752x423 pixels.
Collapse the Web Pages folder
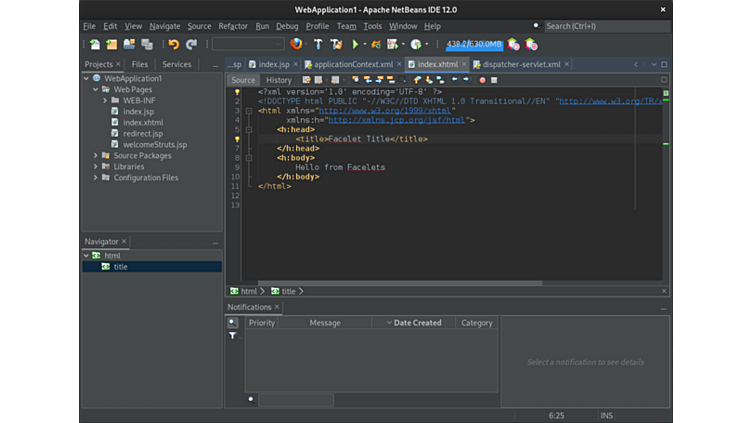tap(95, 89)
